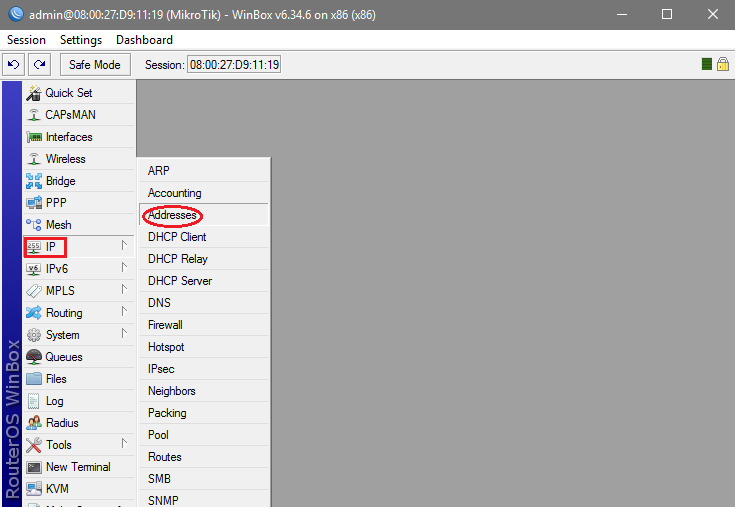This screenshot has height=507, width=735.
Task: Toggle the Safe Mode button
Action: 95,65
